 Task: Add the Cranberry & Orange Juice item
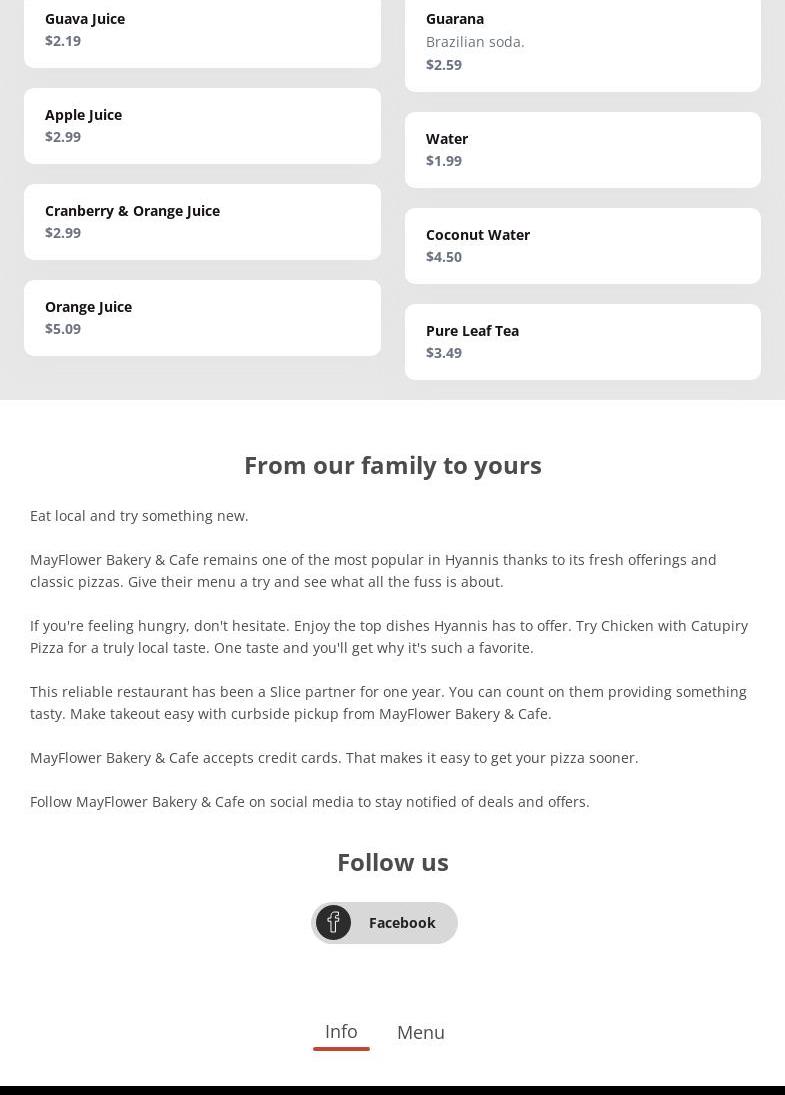[x=202, y=222]
